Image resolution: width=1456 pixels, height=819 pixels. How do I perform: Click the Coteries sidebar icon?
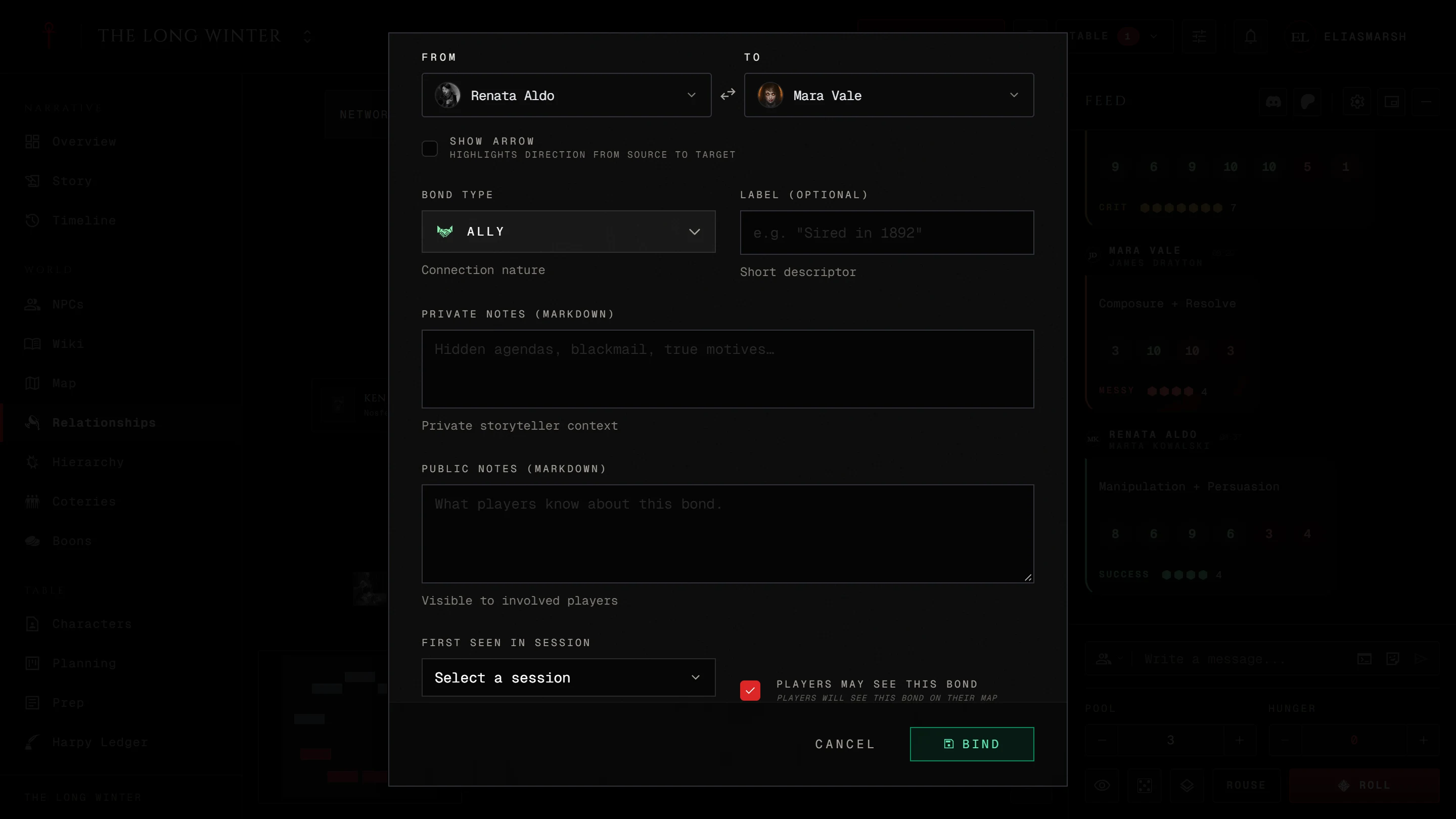tap(32, 502)
